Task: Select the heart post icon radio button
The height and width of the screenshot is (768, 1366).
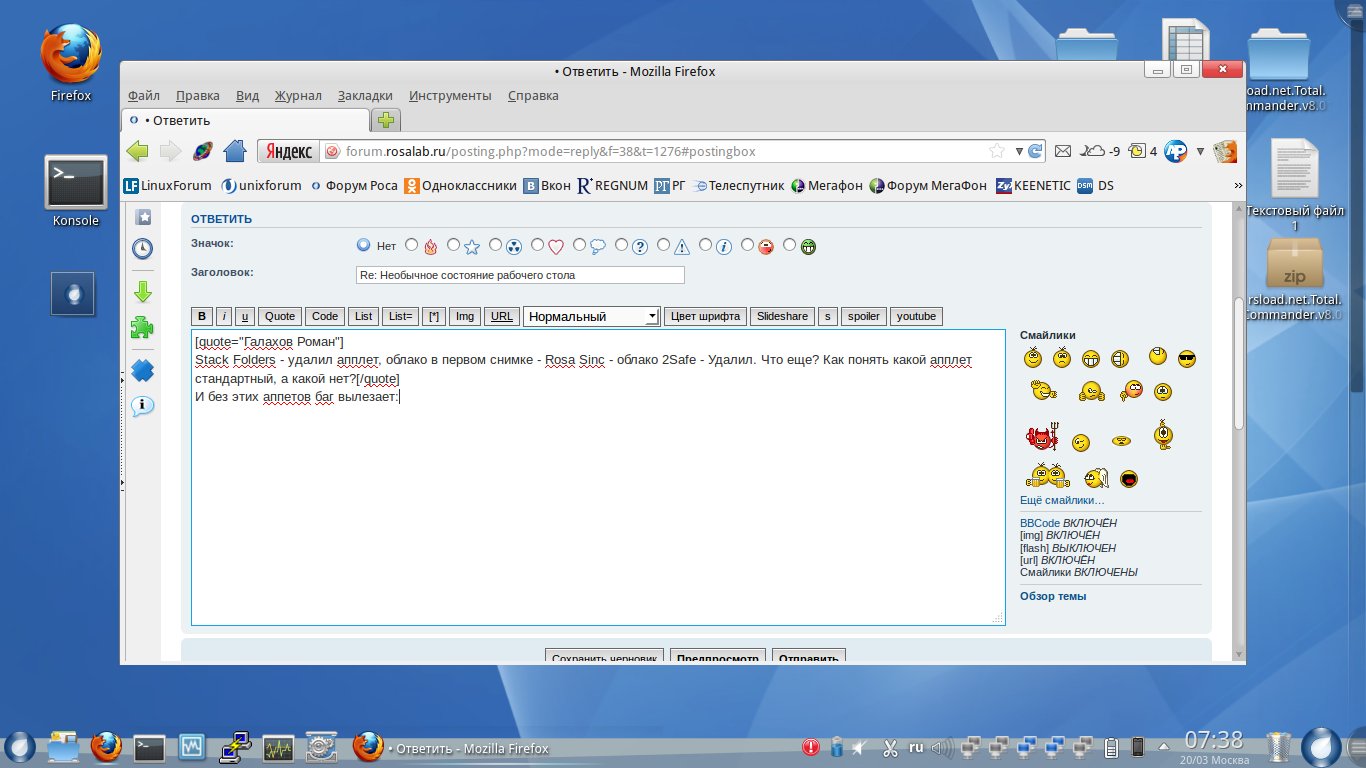Action: (x=538, y=245)
